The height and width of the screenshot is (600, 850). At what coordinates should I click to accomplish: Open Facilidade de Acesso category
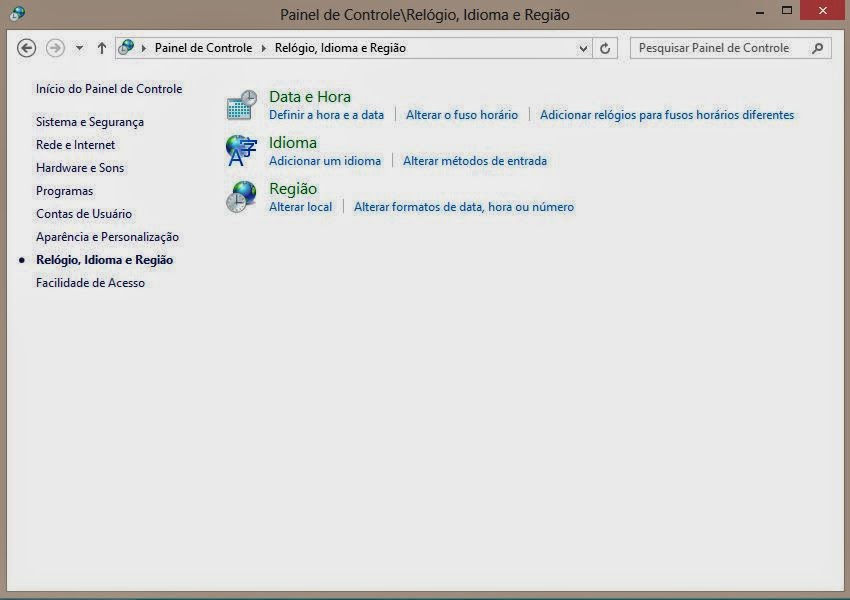coord(91,283)
